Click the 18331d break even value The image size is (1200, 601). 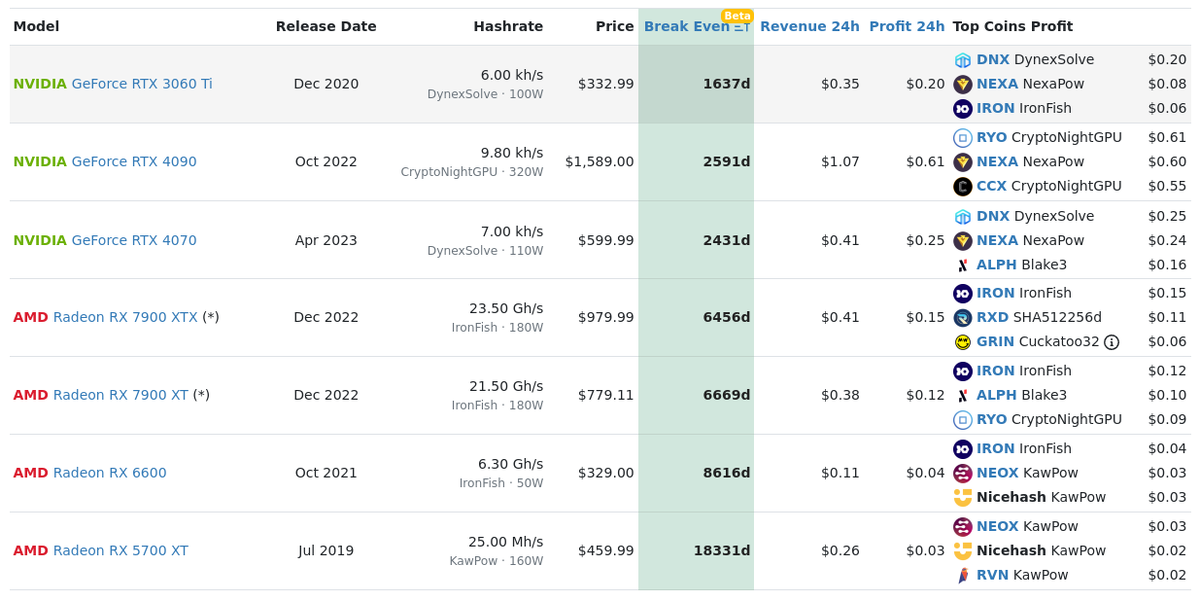click(722, 551)
